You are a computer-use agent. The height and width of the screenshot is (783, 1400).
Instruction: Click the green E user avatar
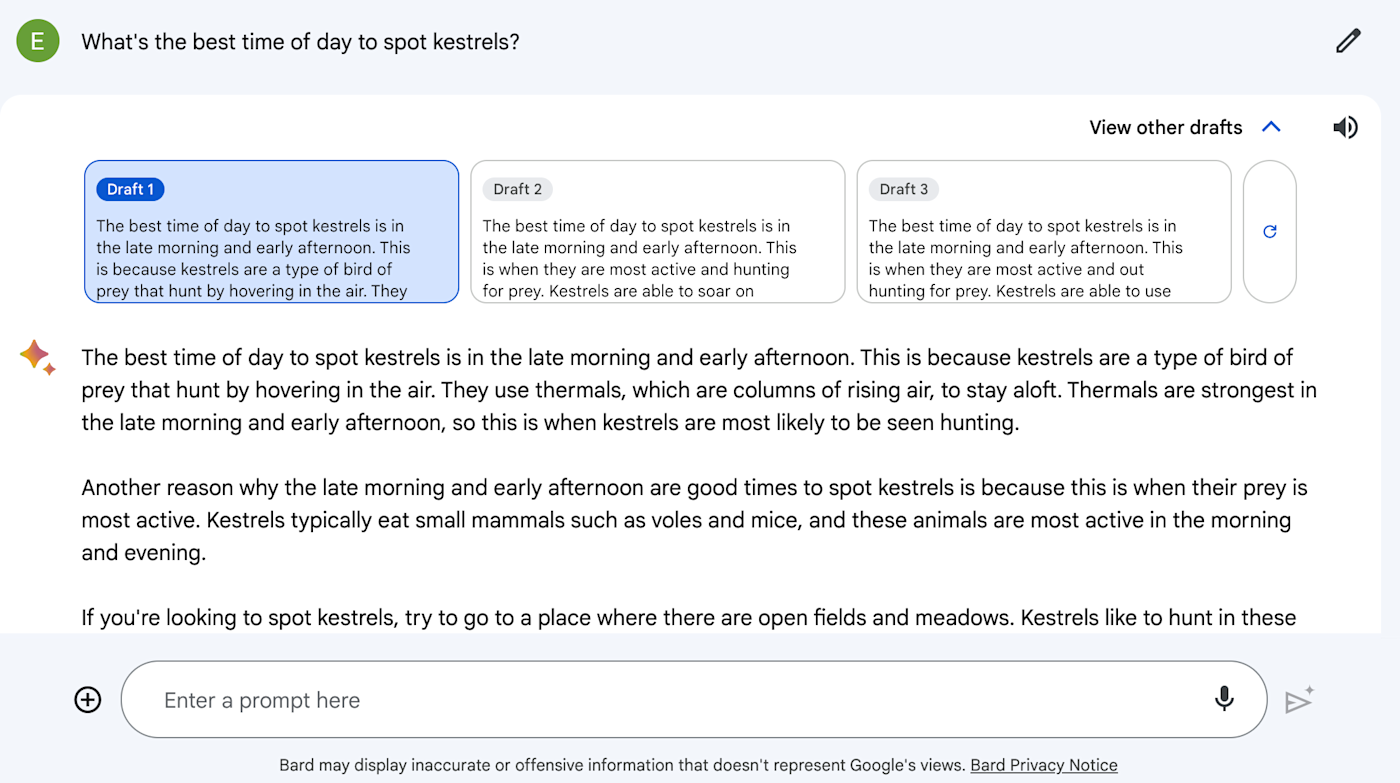(38, 41)
